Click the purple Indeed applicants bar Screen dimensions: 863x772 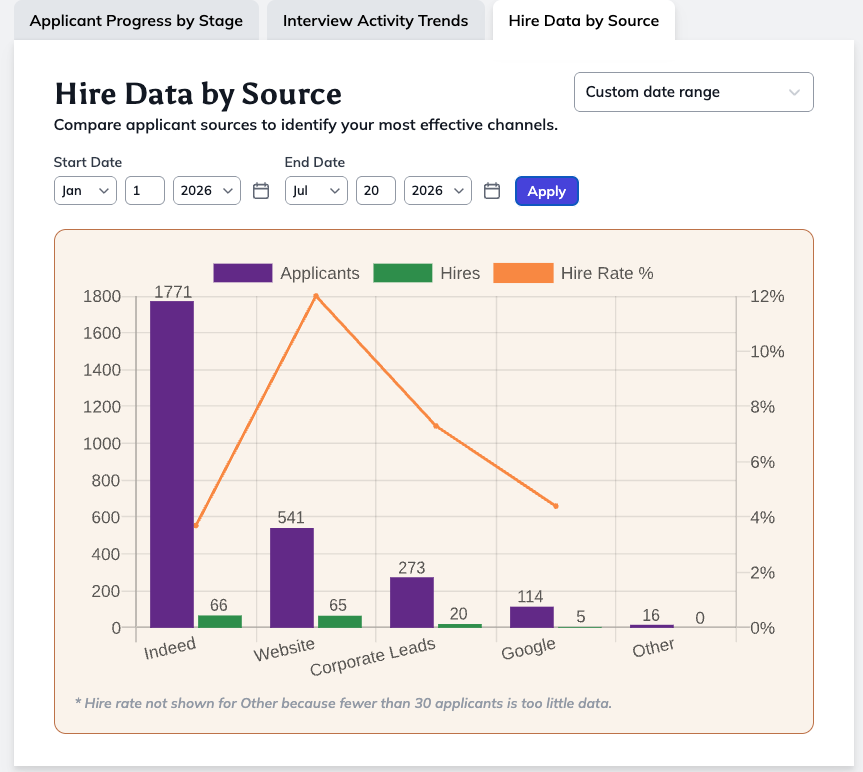[x=172, y=464]
